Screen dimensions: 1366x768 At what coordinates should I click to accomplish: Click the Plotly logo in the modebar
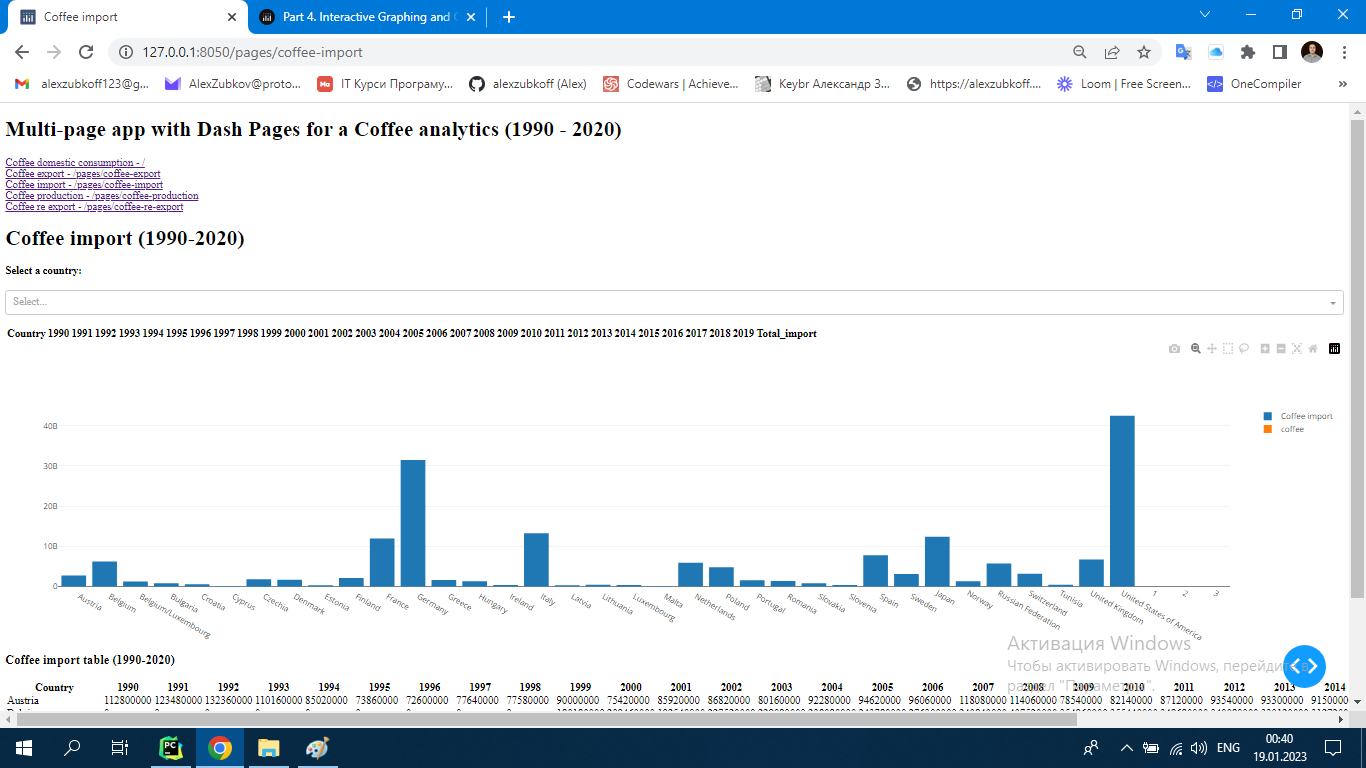[1334, 348]
